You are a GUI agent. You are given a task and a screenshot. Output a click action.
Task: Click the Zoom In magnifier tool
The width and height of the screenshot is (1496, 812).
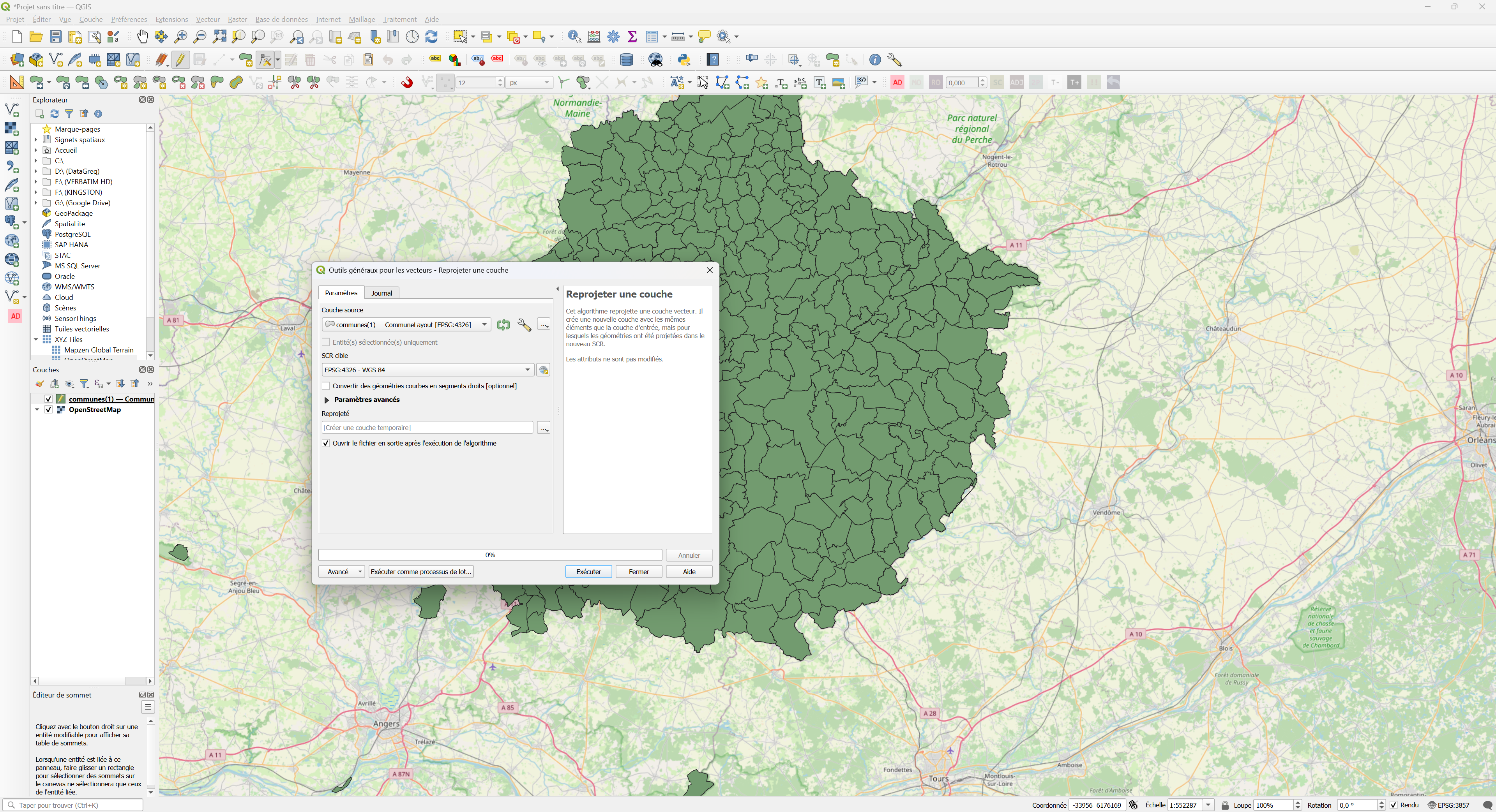pos(180,37)
